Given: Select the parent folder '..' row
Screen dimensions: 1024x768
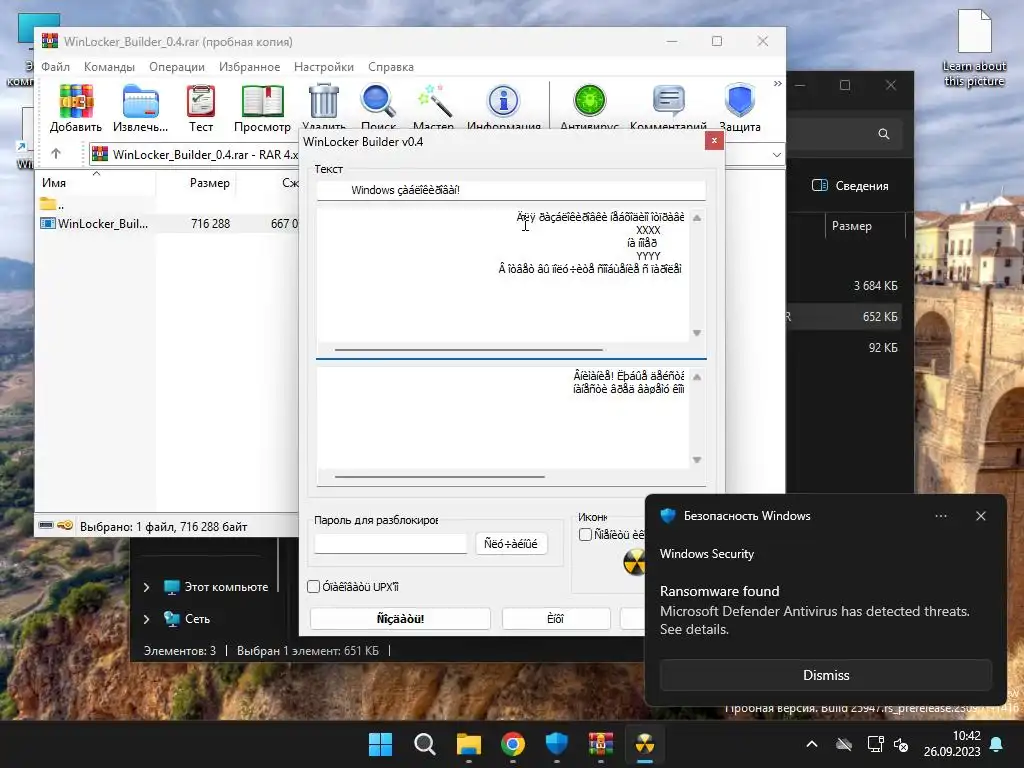Looking at the screenshot, I should [x=52, y=204].
